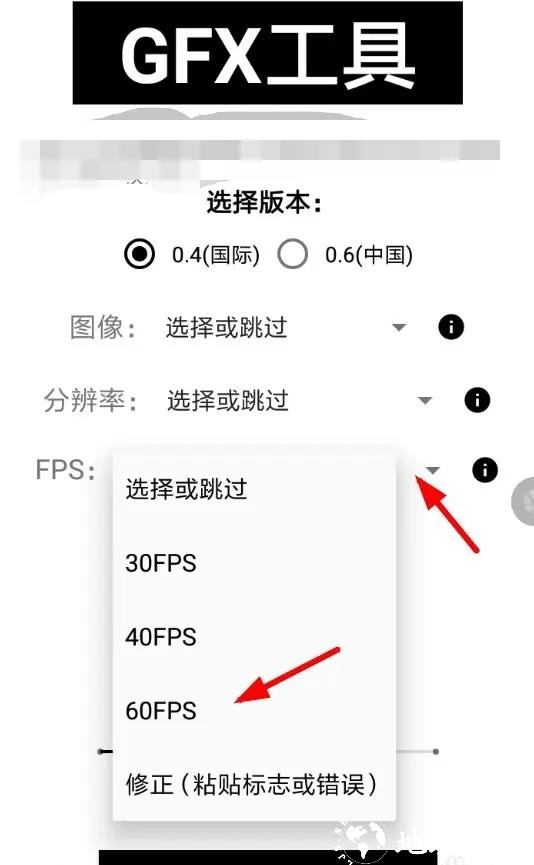Tap the GFX工具 title banner
Viewport: 534px width, 865px height.
click(x=268, y=53)
